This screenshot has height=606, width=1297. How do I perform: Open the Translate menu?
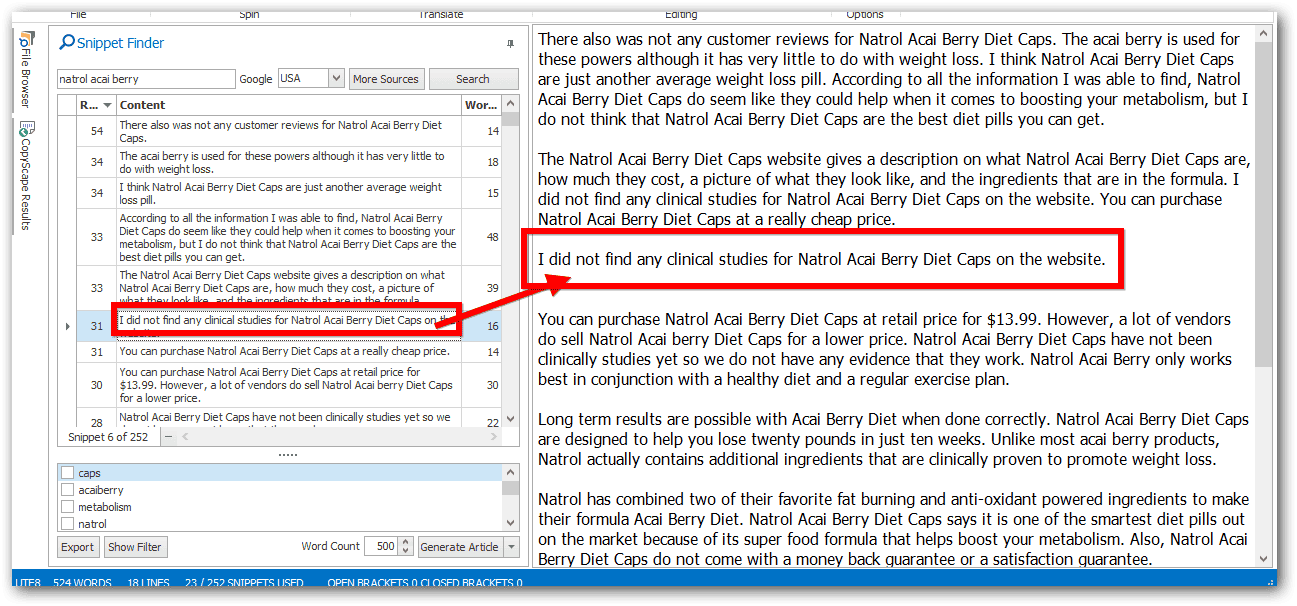[441, 14]
